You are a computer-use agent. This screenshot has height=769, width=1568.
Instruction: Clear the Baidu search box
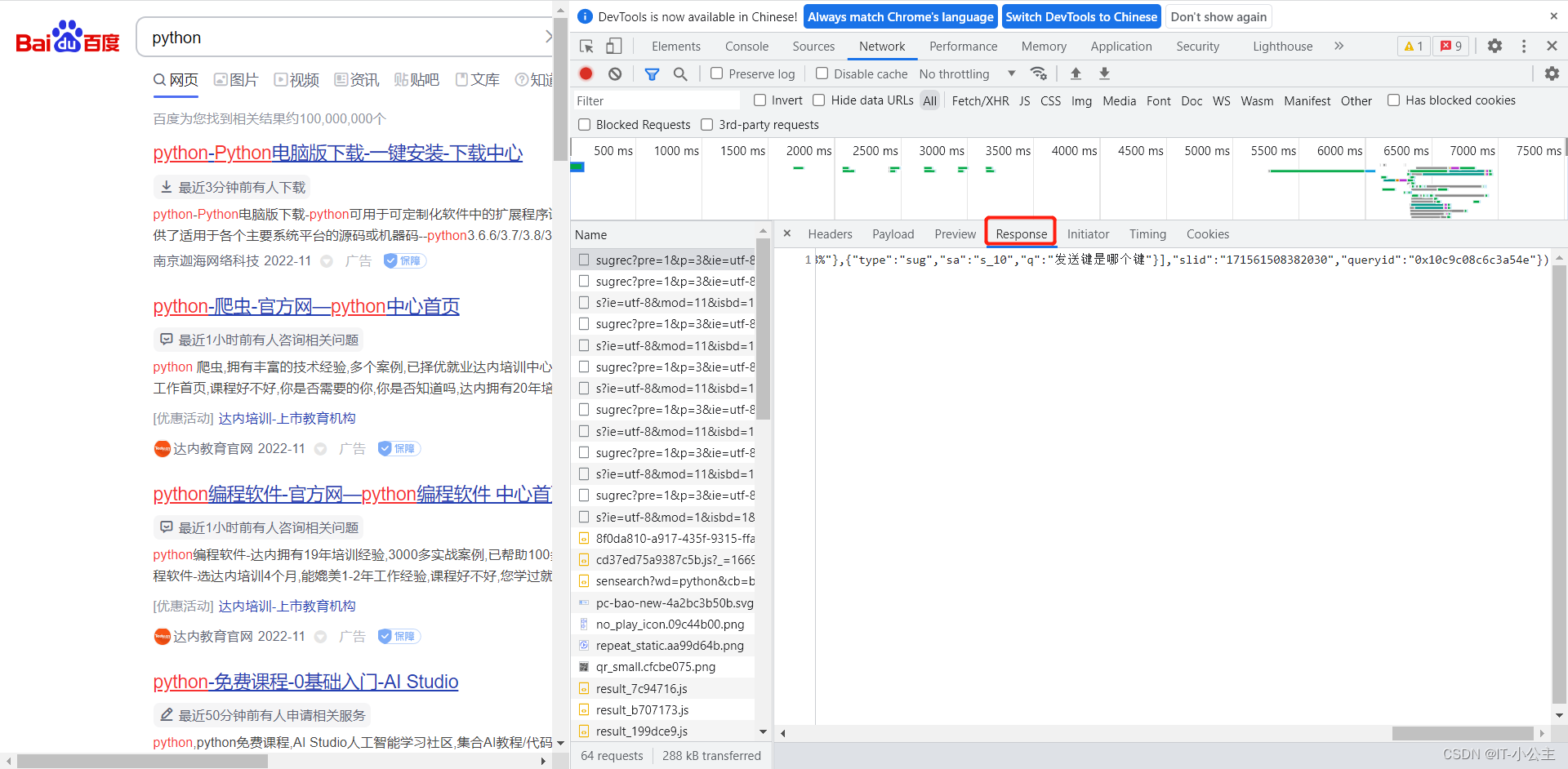tap(548, 37)
